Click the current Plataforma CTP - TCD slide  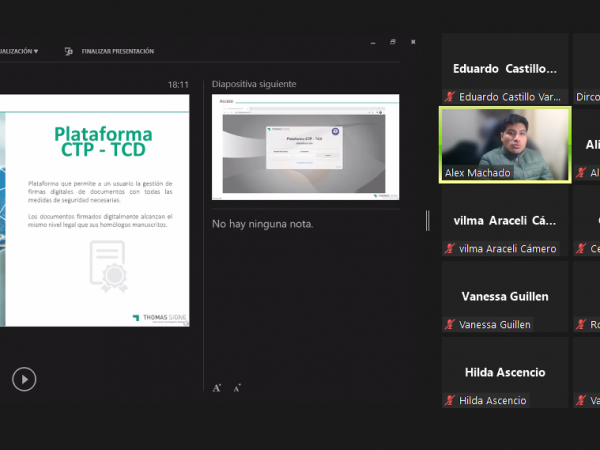[x=95, y=210]
